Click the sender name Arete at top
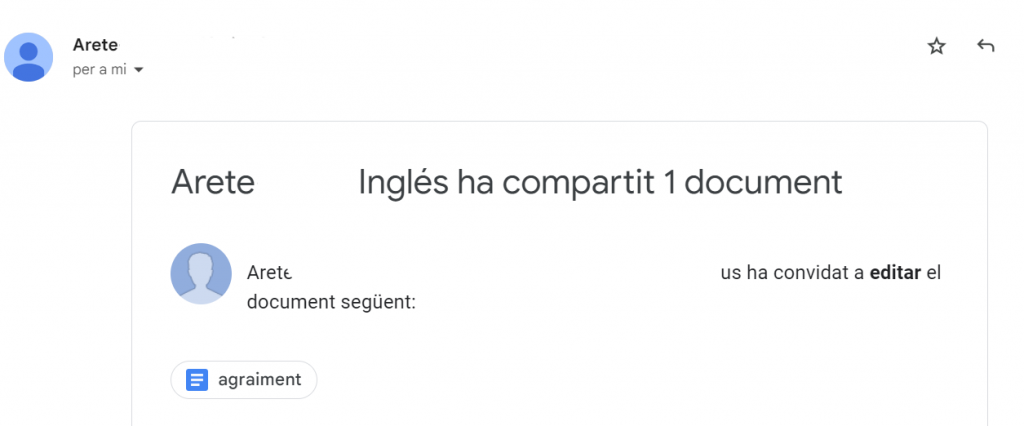The image size is (1024, 426). click(x=95, y=45)
